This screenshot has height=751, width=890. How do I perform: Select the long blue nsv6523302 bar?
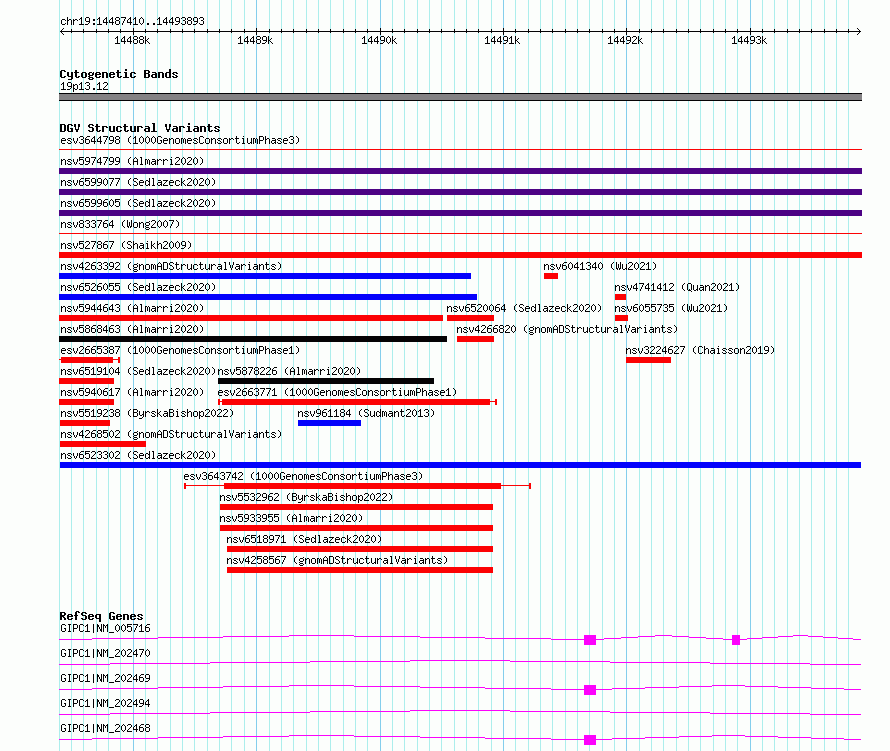pyautogui.click(x=460, y=465)
